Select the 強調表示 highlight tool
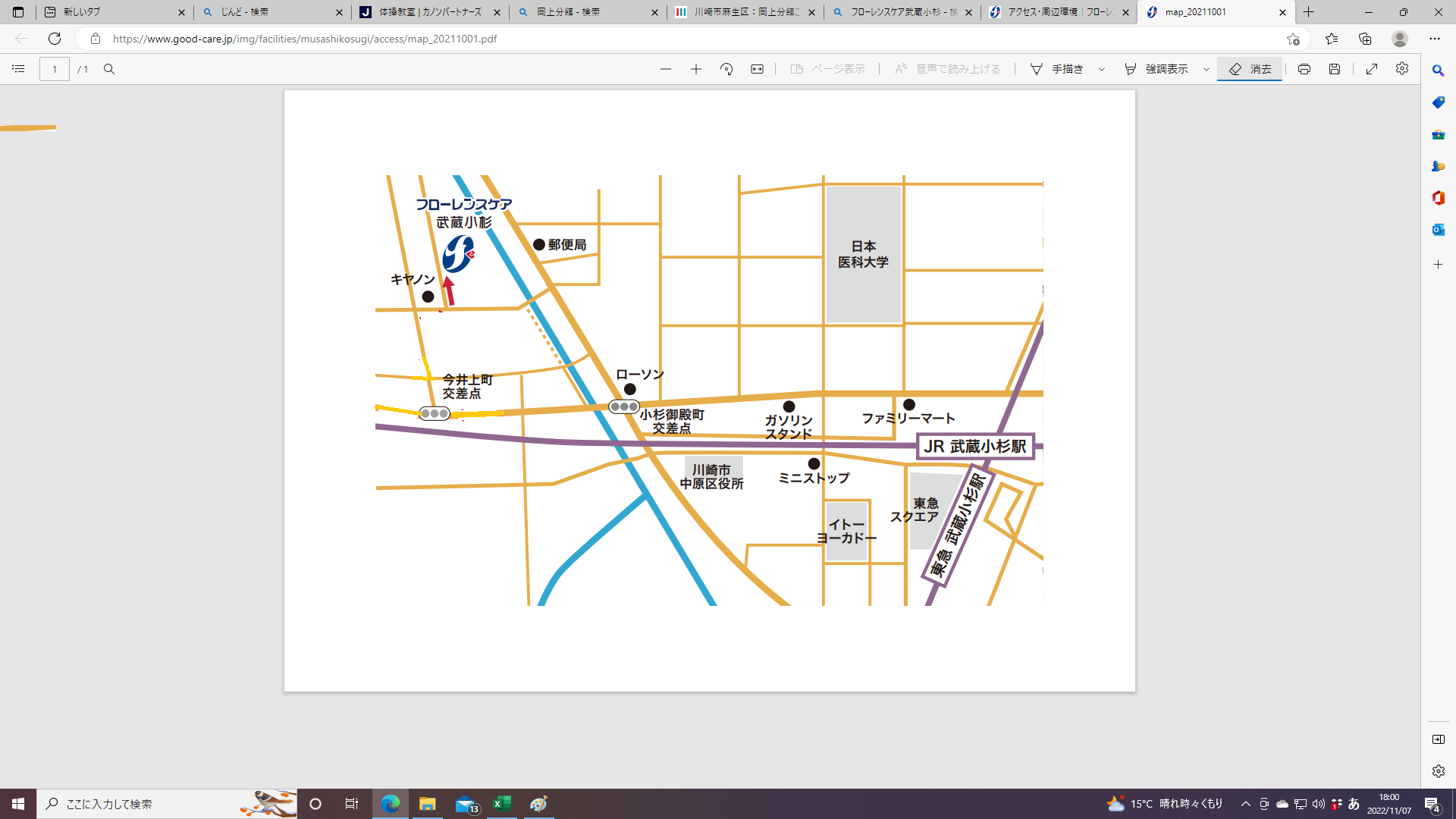The image size is (1456, 819). click(x=1156, y=69)
